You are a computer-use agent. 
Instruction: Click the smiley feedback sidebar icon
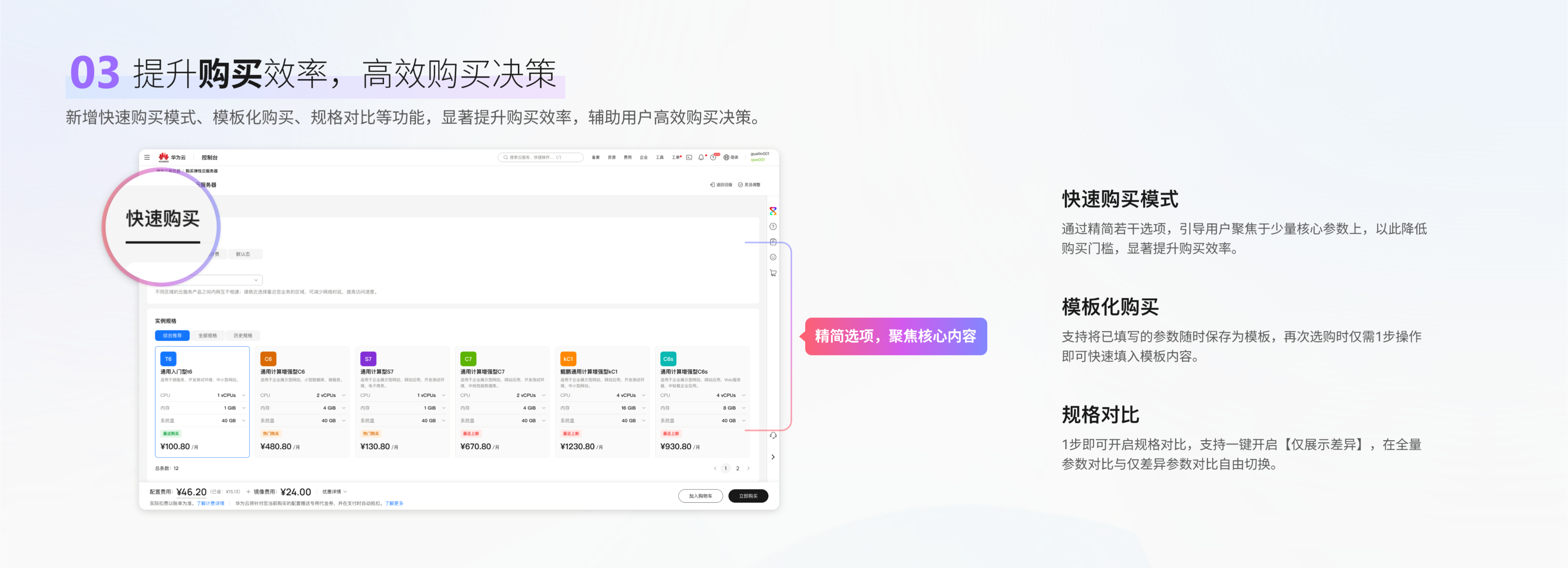pyautogui.click(x=773, y=257)
